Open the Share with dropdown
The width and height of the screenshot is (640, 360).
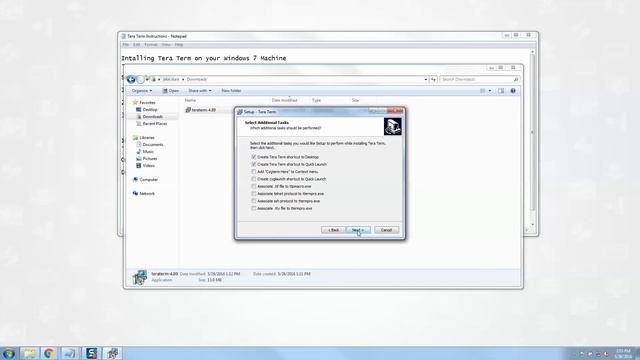[200, 91]
